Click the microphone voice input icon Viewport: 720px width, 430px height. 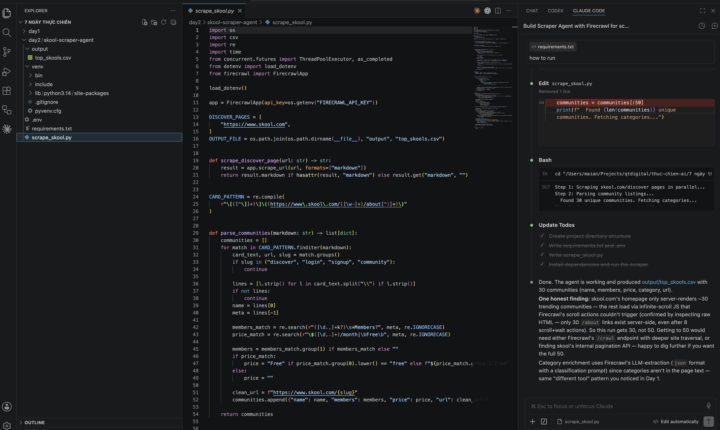[709, 406]
